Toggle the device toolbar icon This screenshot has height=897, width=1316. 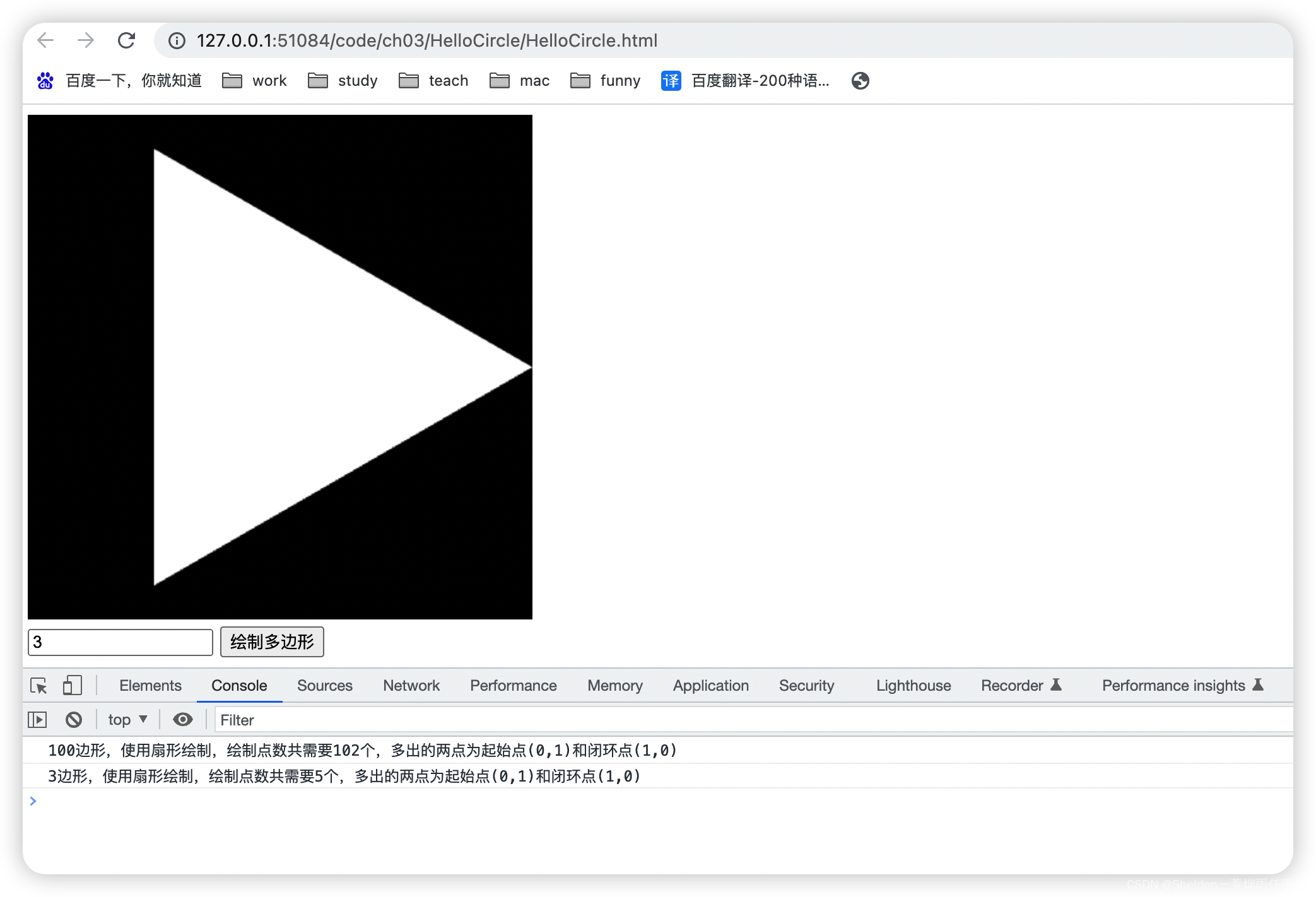click(x=72, y=686)
